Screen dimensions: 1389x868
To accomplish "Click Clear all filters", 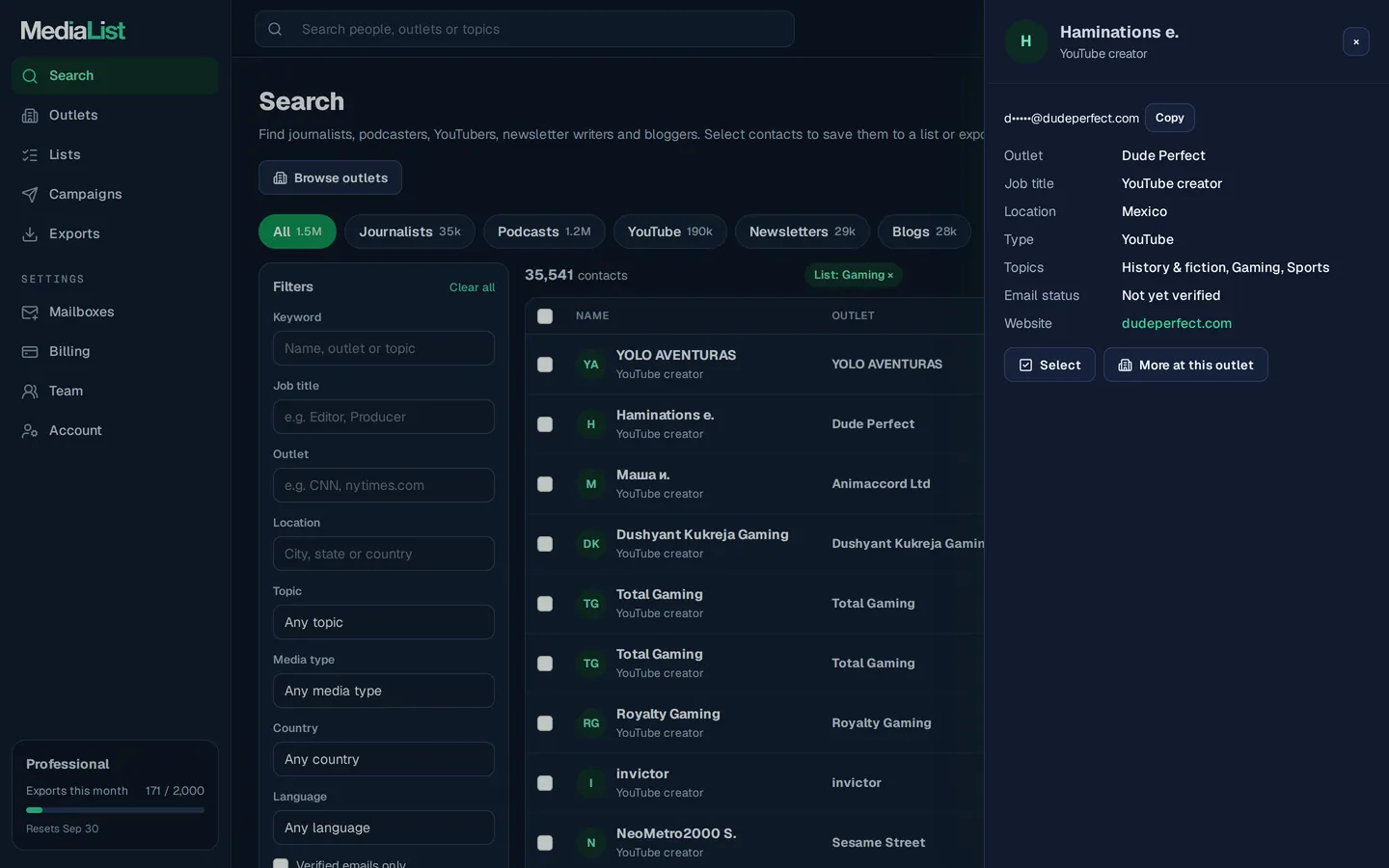I will (x=472, y=287).
